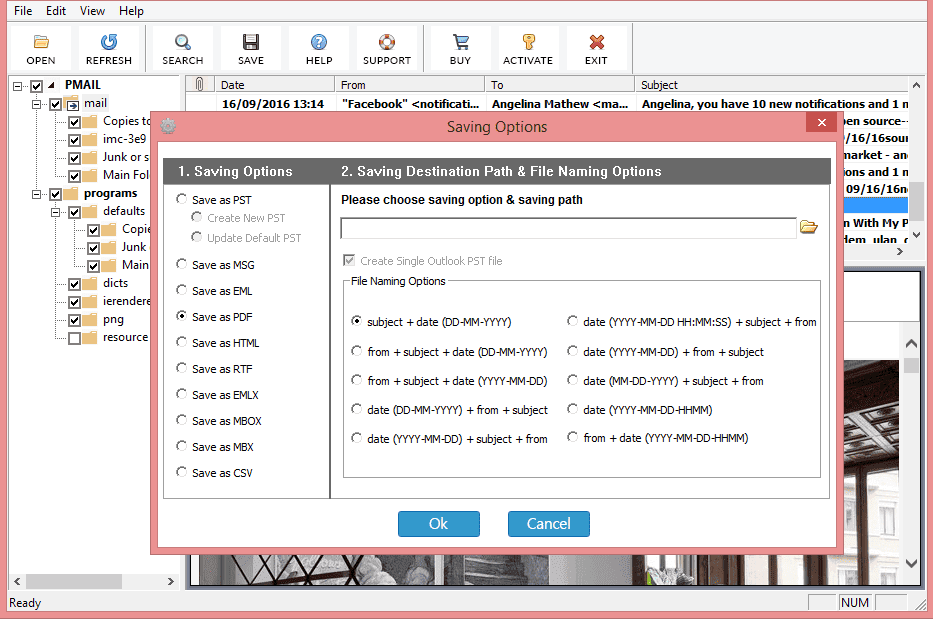The image size is (933, 619).
Task: Open a mail file using the OPEN icon
Action: pos(40,47)
